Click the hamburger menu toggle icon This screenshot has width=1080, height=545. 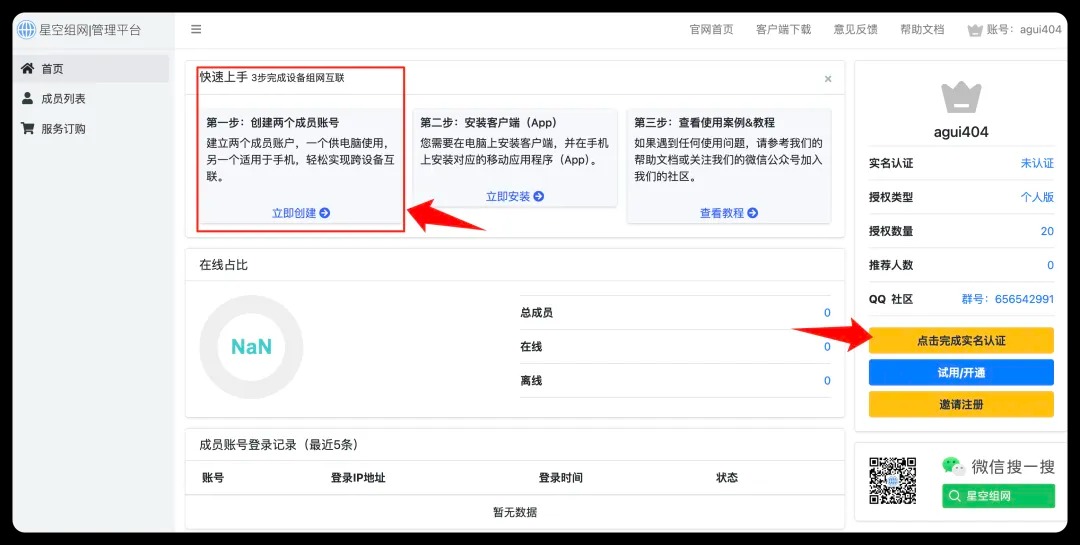click(x=196, y=29)
